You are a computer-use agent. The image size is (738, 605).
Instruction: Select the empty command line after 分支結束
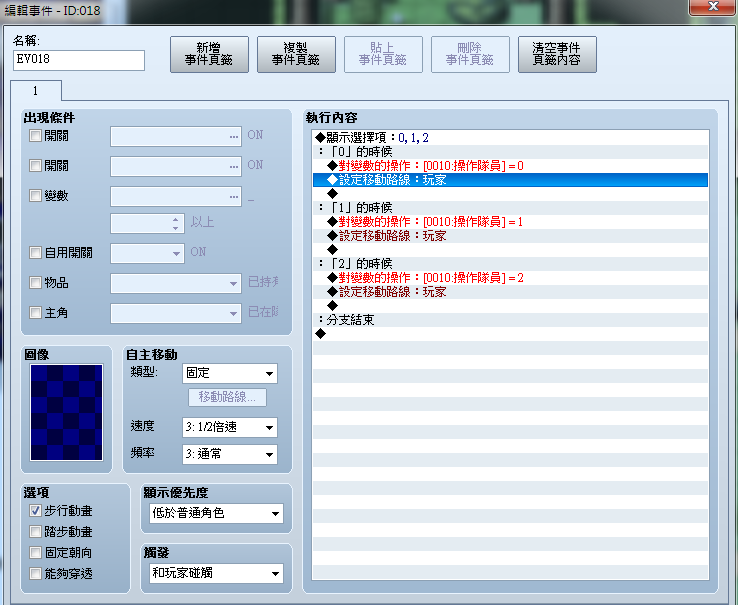coord(511,334)
